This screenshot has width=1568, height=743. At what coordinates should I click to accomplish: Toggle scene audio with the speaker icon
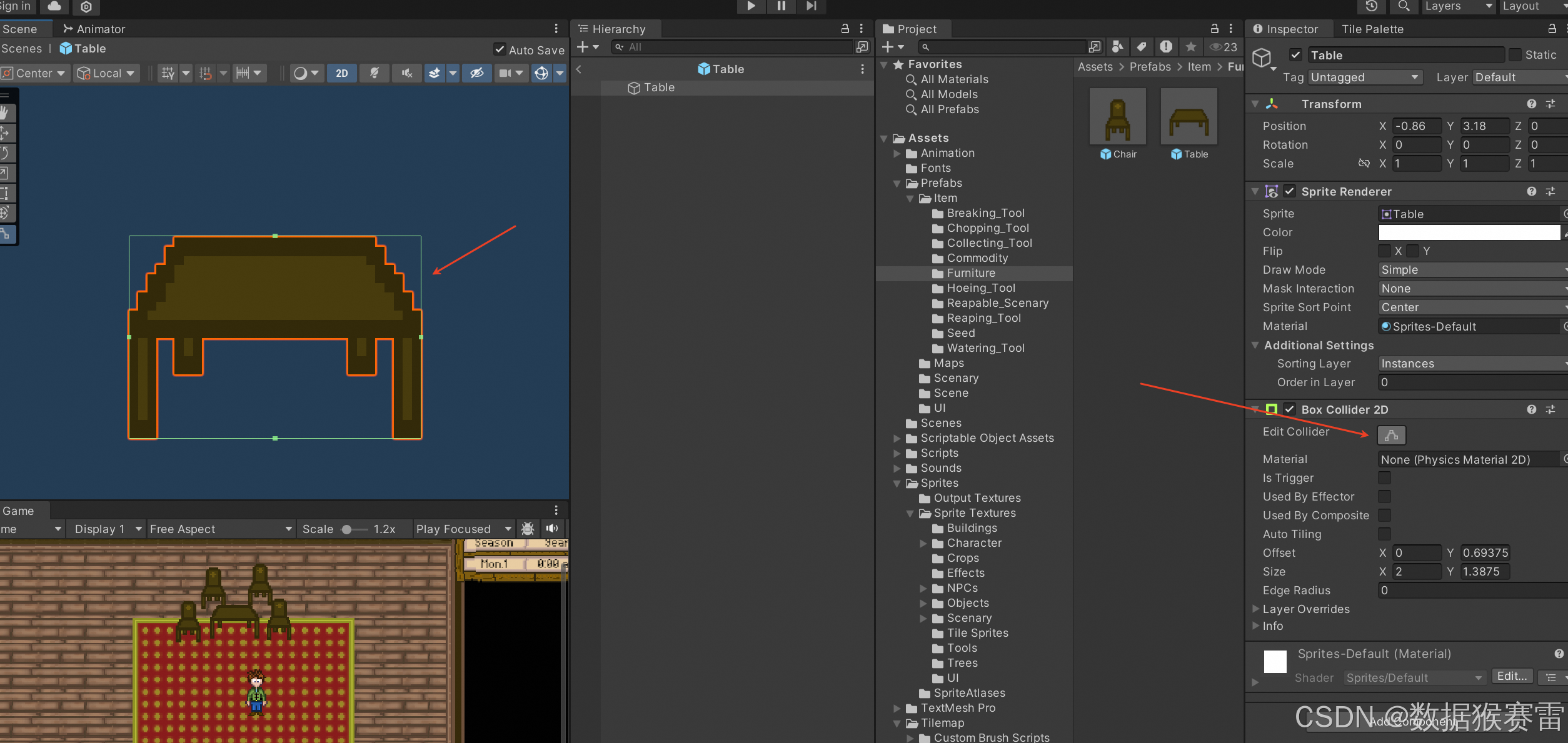click(x=407, y=73)
